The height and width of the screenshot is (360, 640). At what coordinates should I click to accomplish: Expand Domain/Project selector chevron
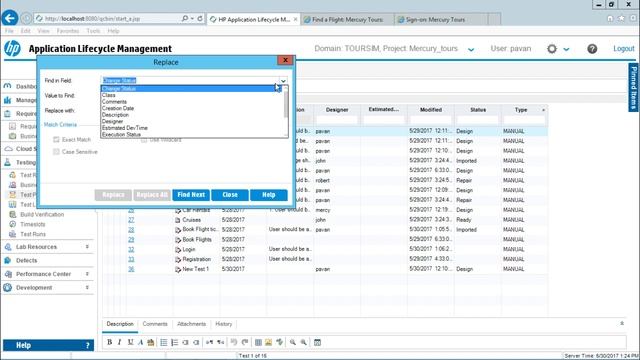coord(471,49)
